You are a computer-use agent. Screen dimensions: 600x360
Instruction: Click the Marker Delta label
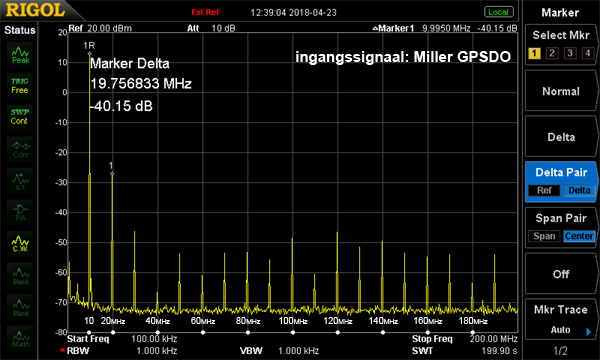[130, 63]
